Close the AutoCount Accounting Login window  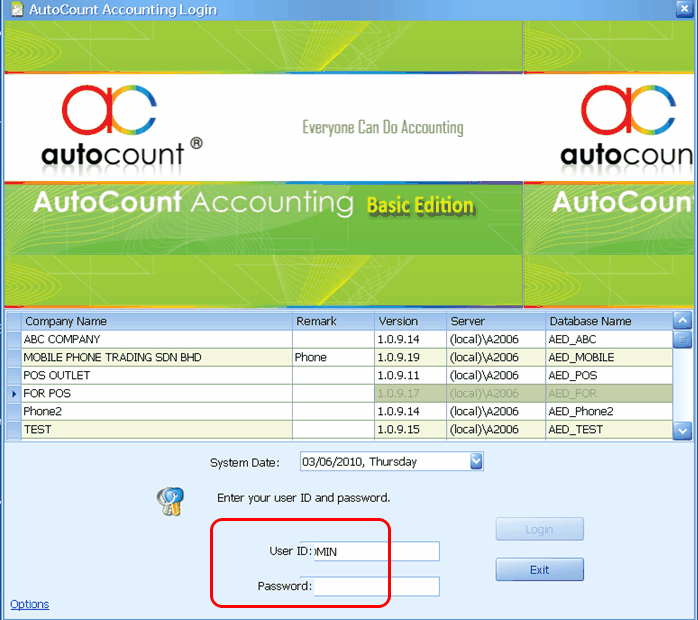(x=684, y=9)
